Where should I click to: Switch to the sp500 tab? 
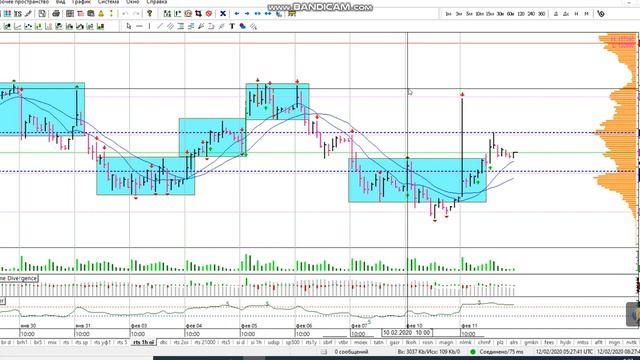click(293, 342)
